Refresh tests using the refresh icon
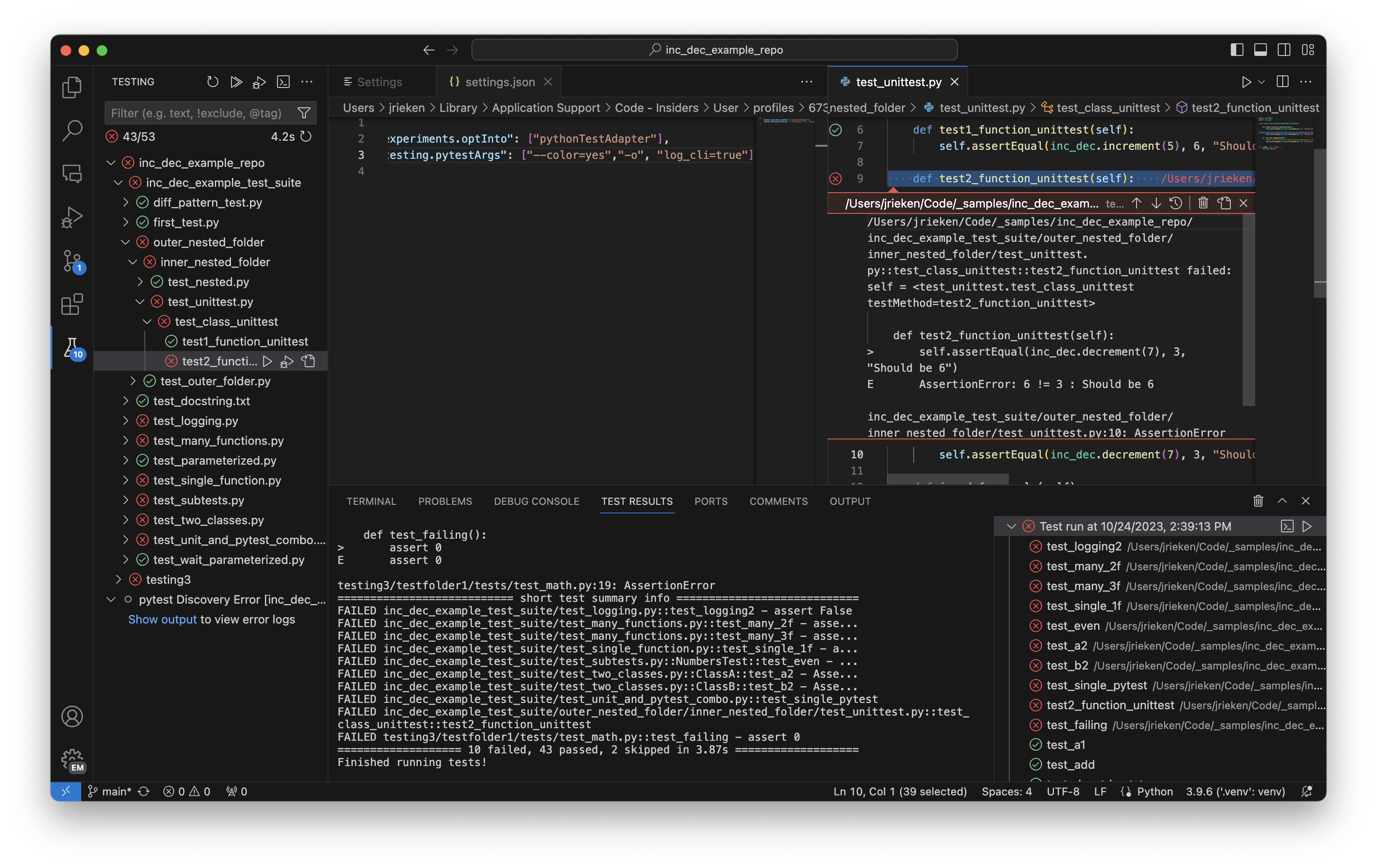The height and width of the screenshot is (868, 1377). 213,82
